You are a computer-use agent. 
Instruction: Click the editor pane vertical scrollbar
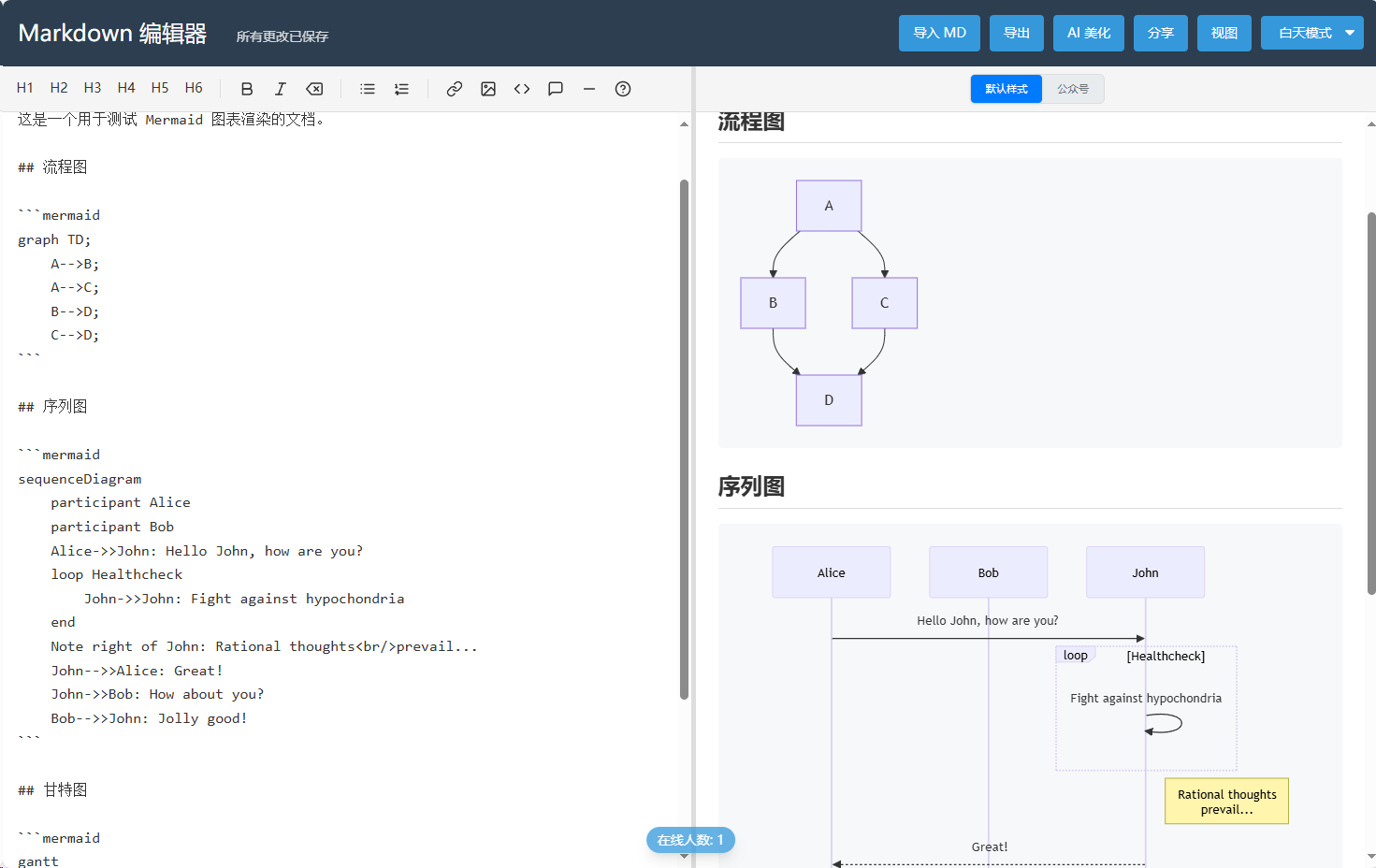684,440
